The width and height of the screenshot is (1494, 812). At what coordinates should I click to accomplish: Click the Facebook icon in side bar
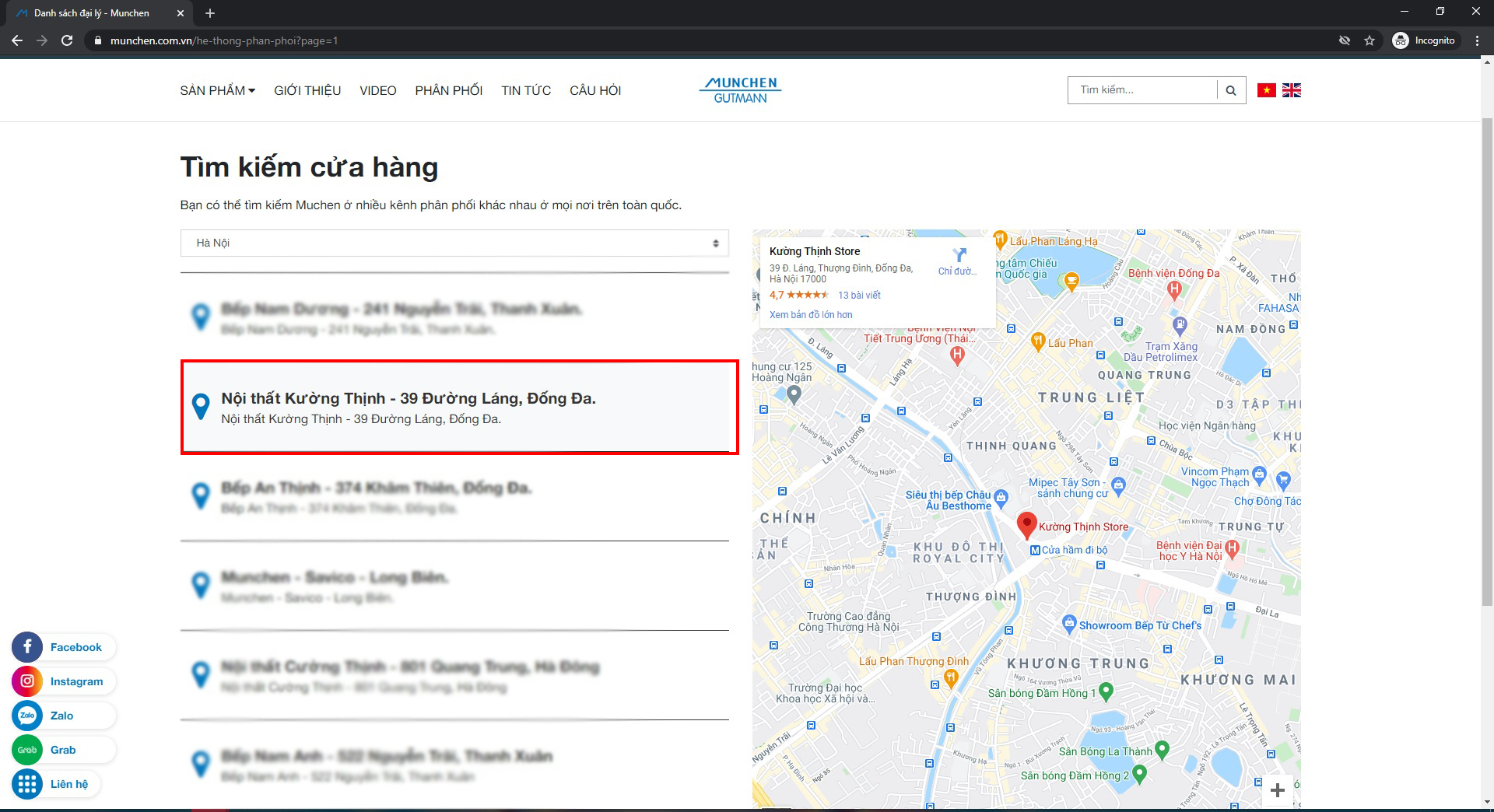click(x=27, y=647)
